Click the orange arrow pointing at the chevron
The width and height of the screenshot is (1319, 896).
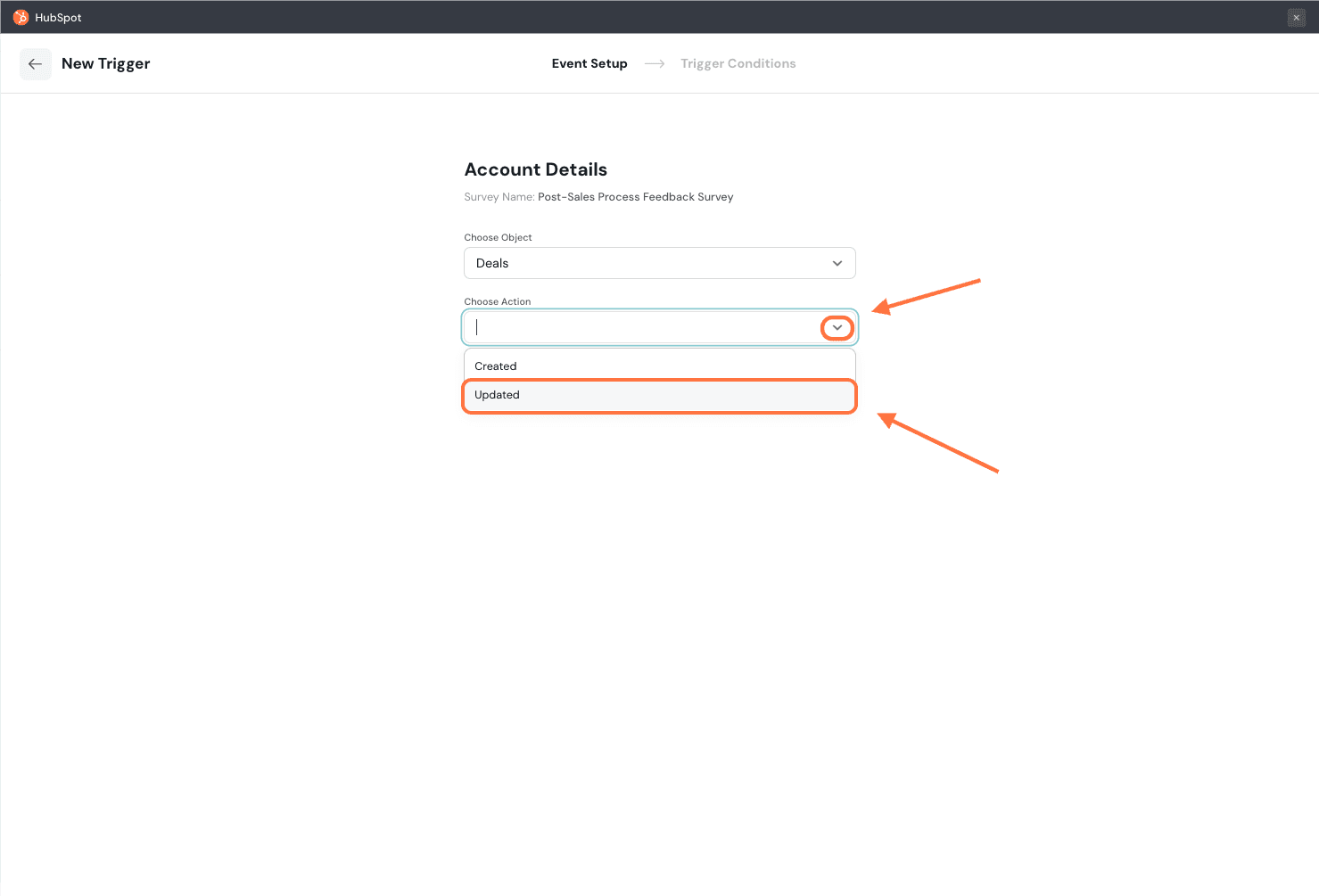point(926,295)
